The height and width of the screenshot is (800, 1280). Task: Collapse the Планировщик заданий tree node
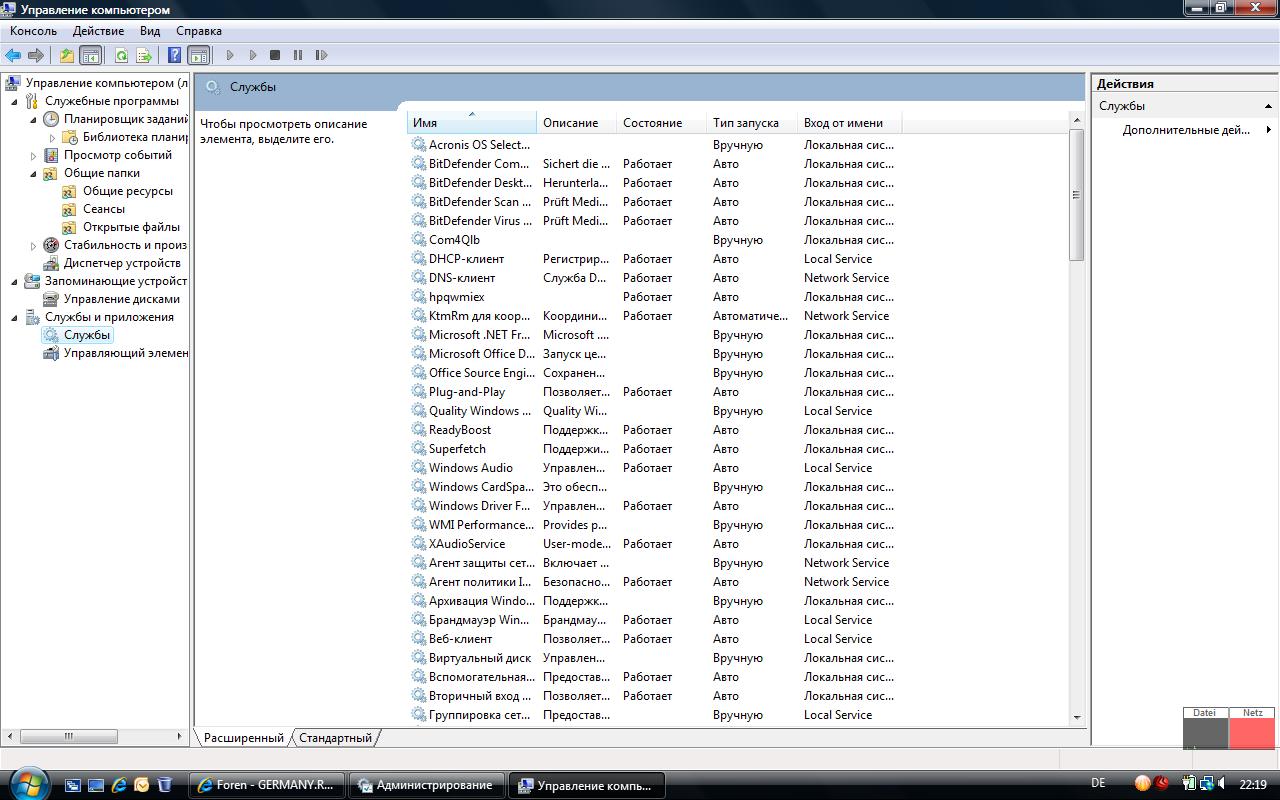(x=34, y=119)
